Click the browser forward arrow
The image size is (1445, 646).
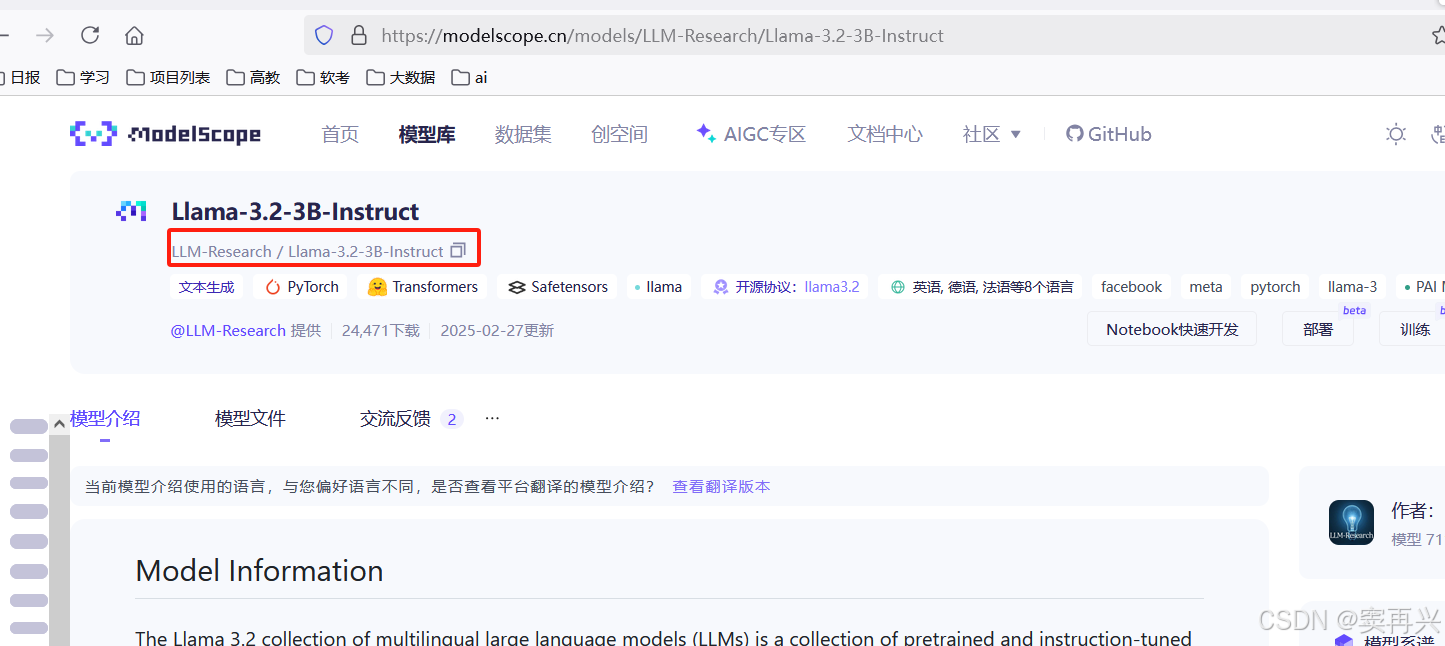45,36
